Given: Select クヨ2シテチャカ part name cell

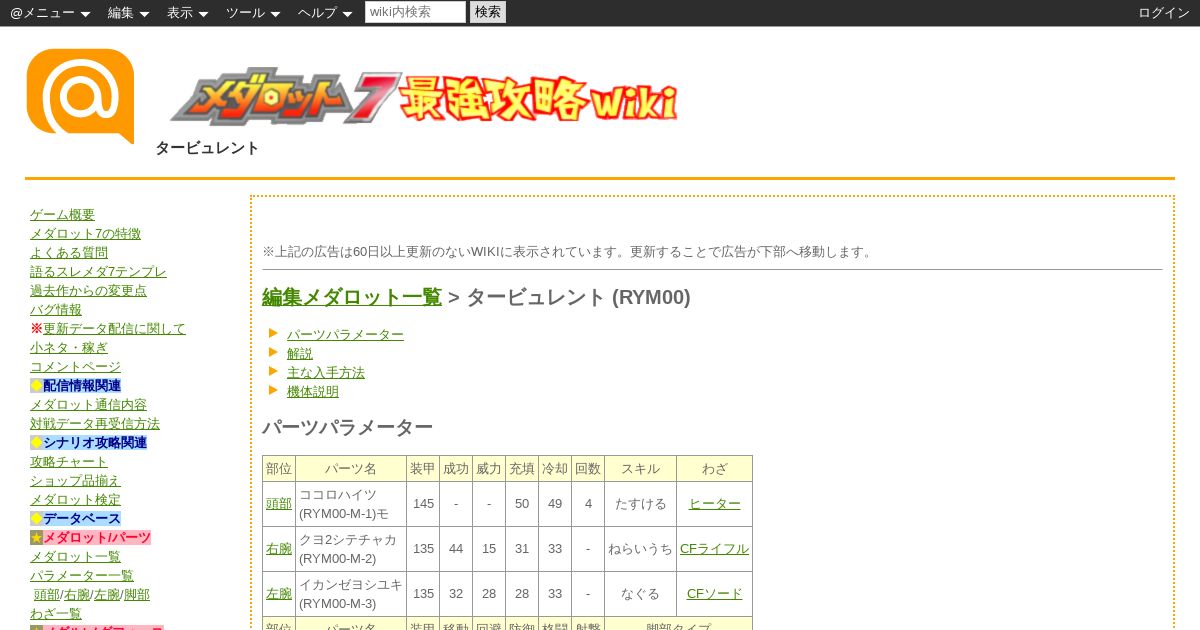Looking at the screenshot, I should [x=351, y=549].
